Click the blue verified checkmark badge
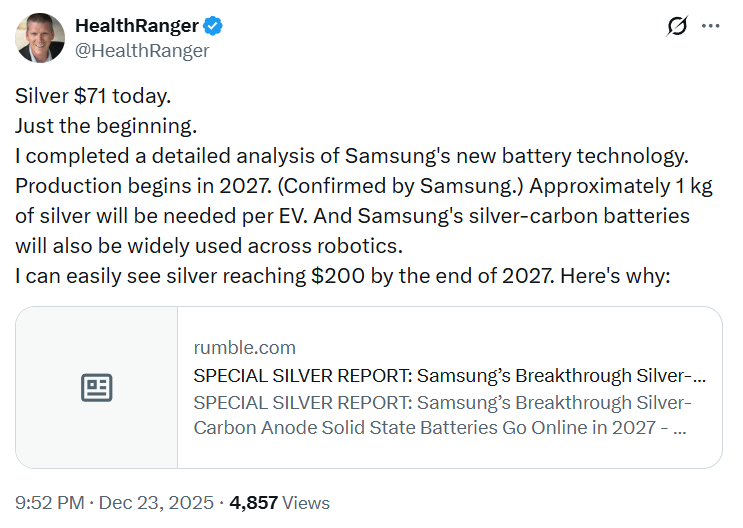The height and width of the screenshot is (528, 743). click(215, 27)
